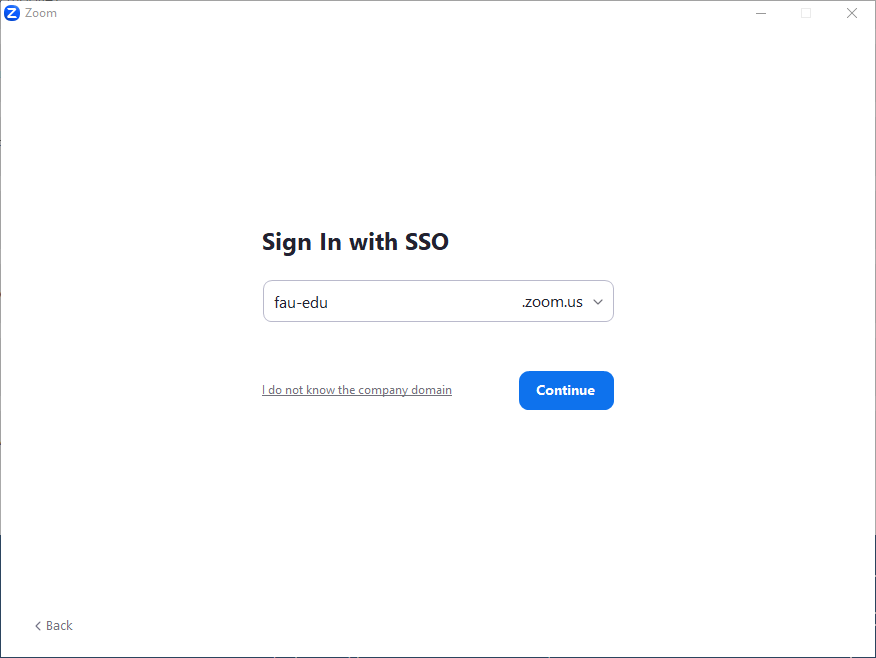Click the Back arrow chevron icon
Viewport: 876px width, 658px height.
click(38, 626)
